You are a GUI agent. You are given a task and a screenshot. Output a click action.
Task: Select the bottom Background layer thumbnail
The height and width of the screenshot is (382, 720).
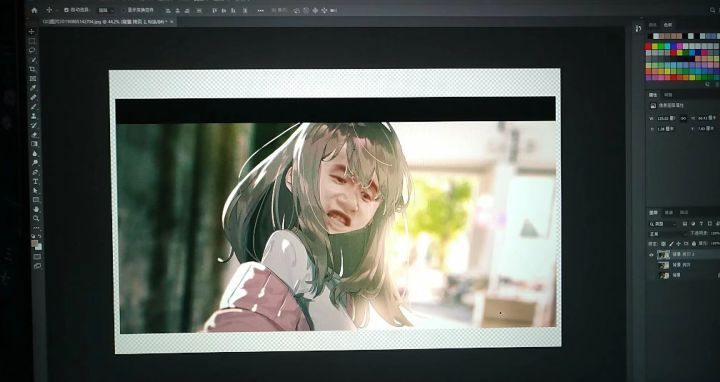pos(664,275)
